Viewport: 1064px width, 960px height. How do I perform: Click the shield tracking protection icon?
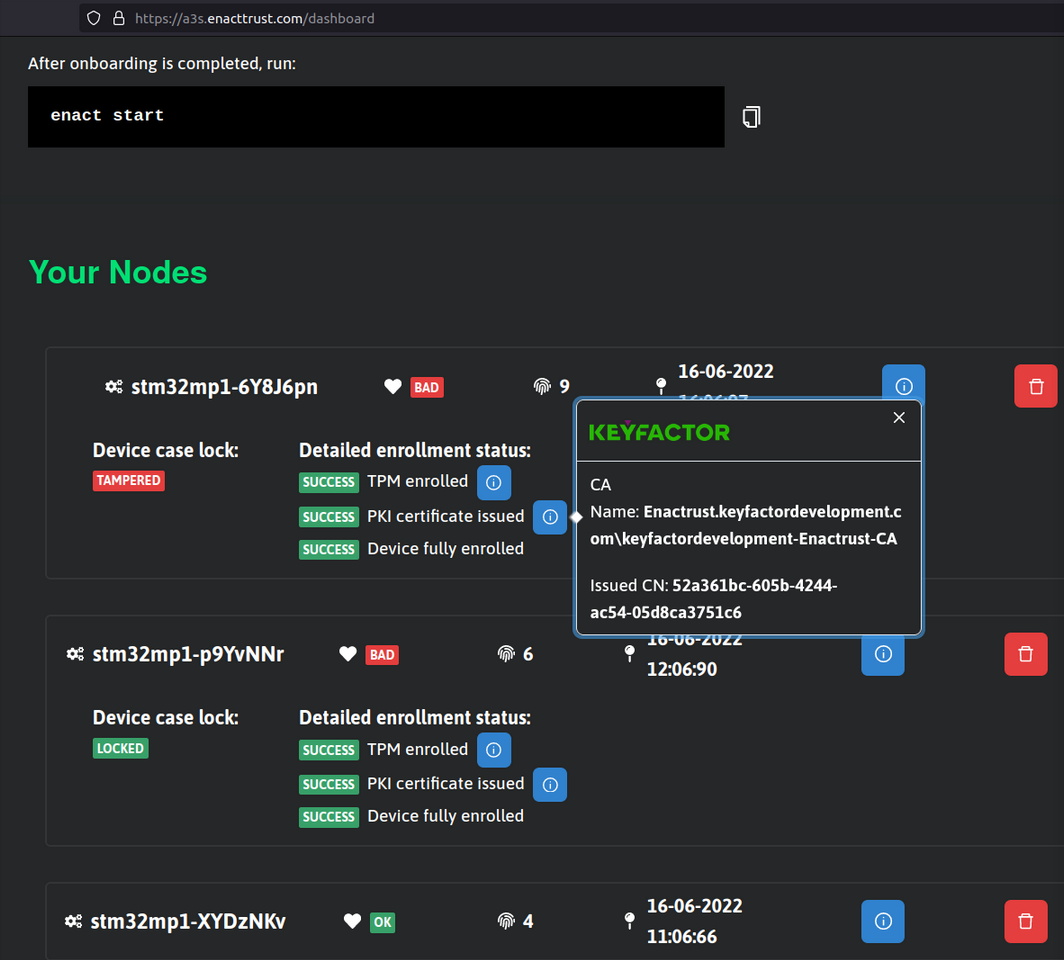point(94,18)
